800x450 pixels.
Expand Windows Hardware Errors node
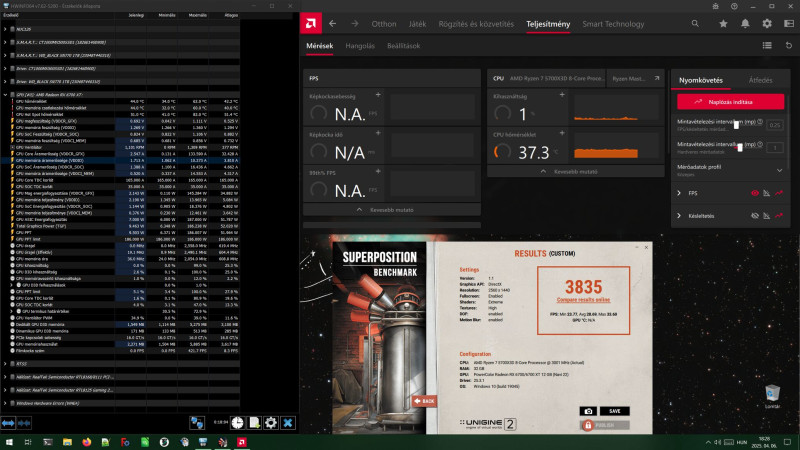coord(5,403)
